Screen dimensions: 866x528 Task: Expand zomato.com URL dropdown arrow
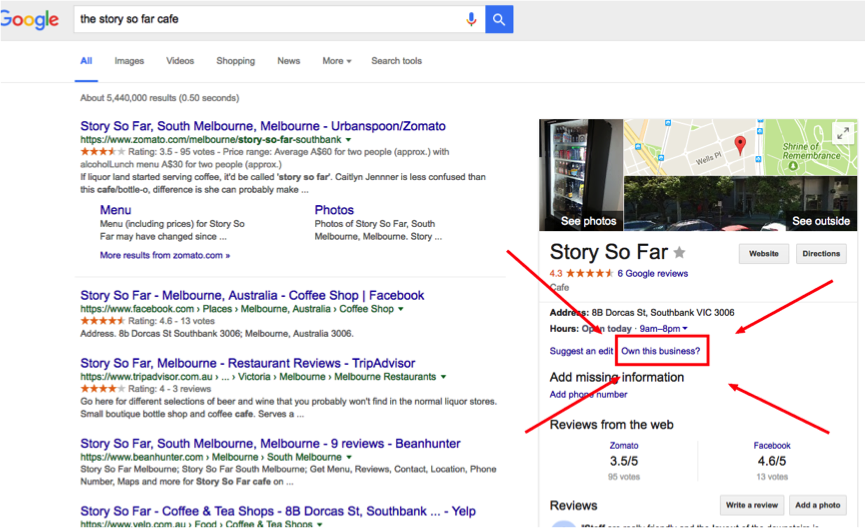pyautogui.click(x=348, y=140)
